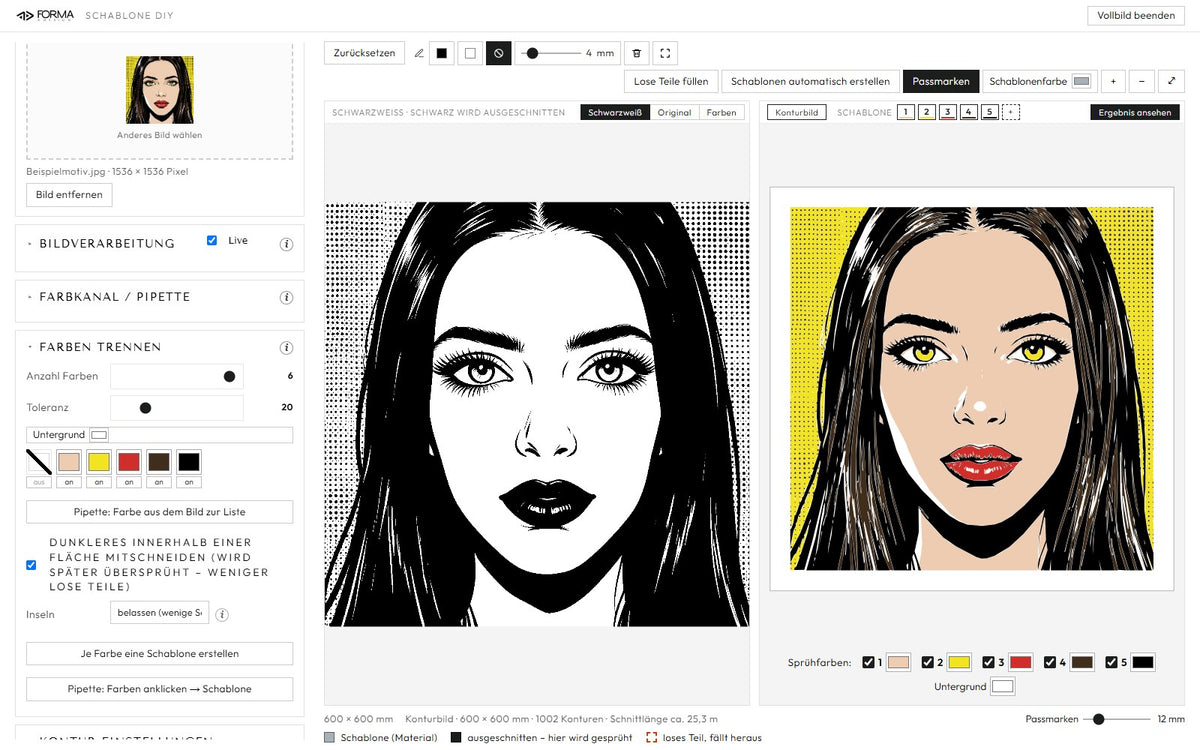Click the trash icon in toolbar
Screen dimensions: 1200x750
(637, 53)
